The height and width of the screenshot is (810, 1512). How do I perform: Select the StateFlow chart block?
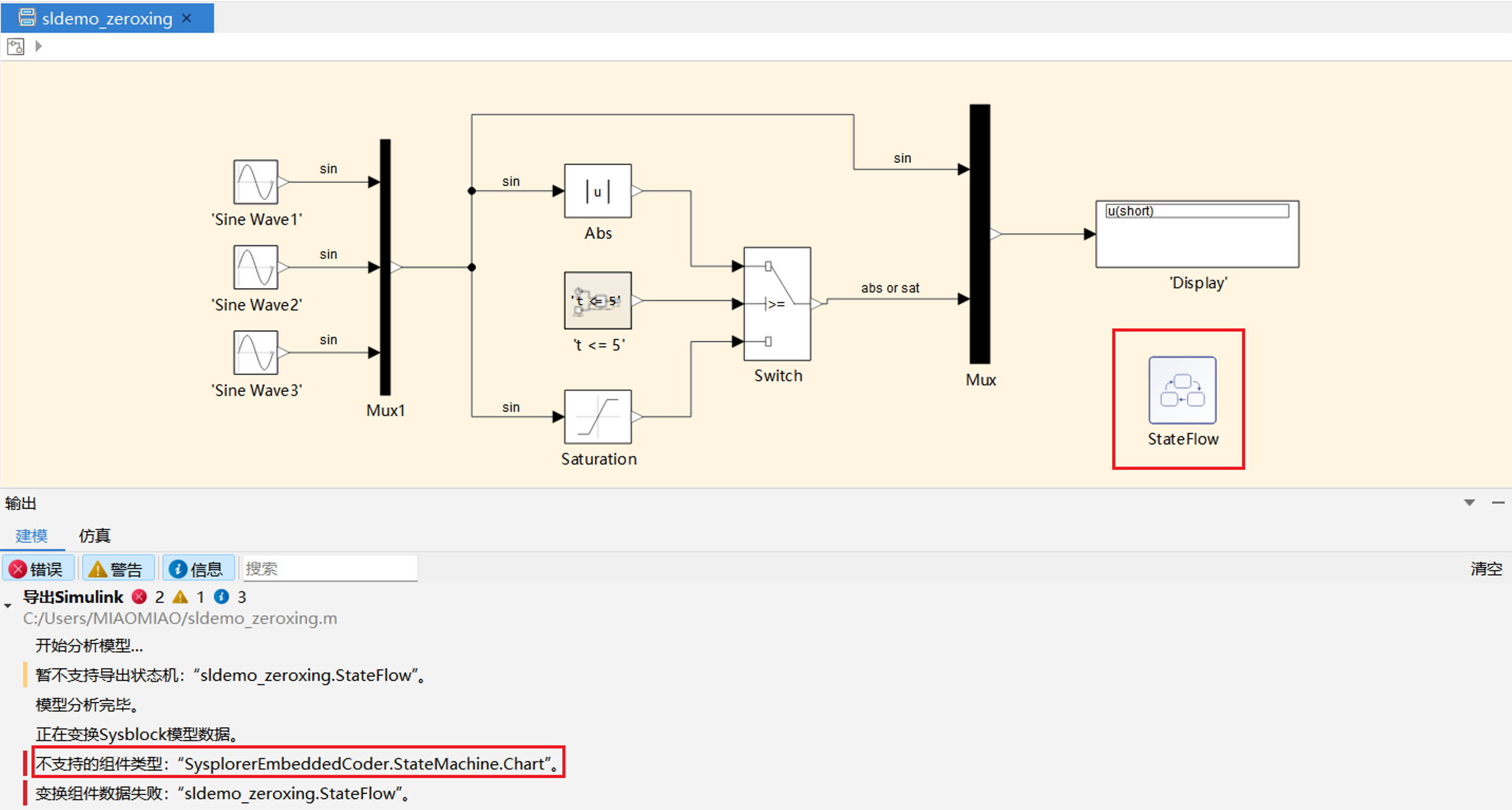[x=1182, y=390]
